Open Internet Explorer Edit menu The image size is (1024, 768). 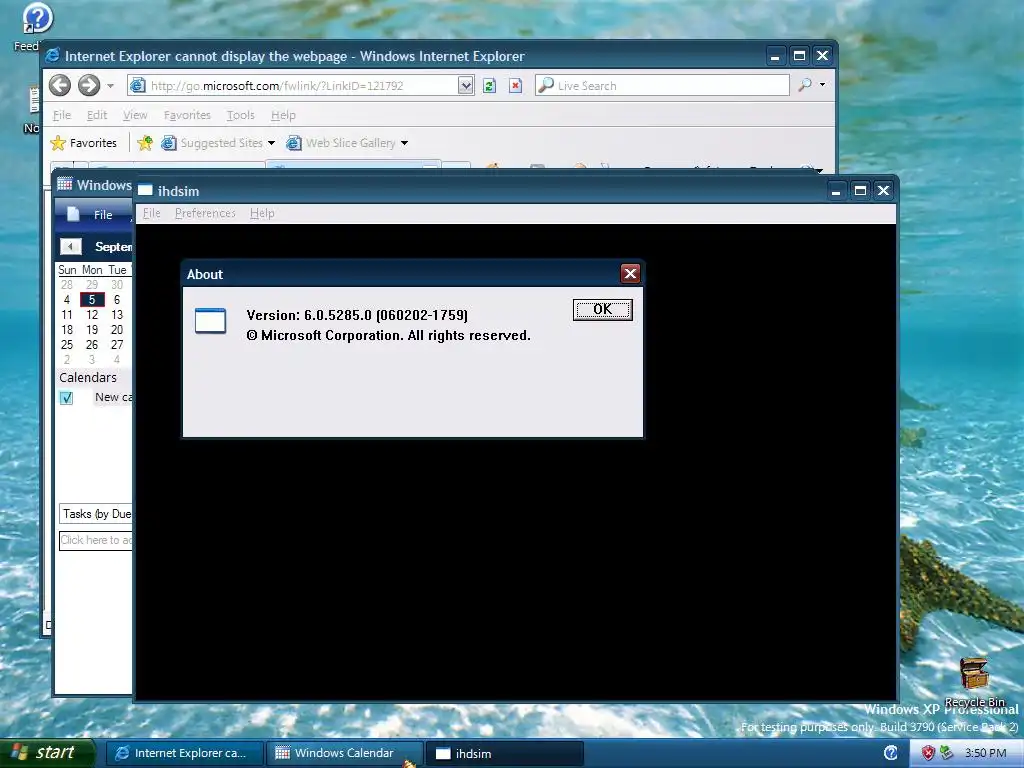[97, 115]
